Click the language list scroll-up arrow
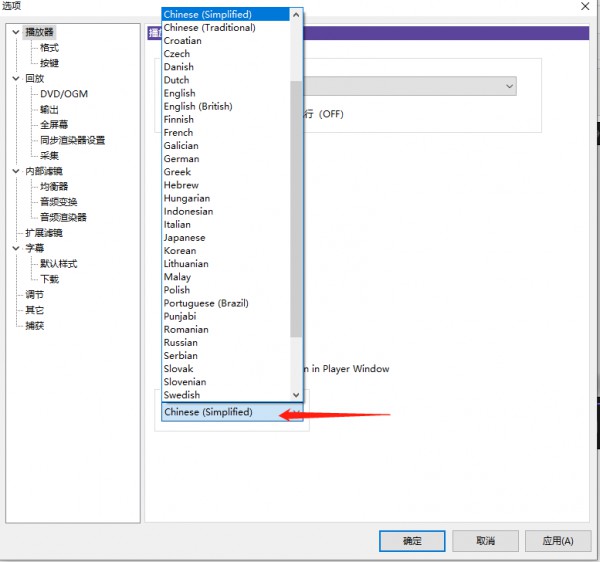This screenshot has height=562, width=600. (296, 15)
